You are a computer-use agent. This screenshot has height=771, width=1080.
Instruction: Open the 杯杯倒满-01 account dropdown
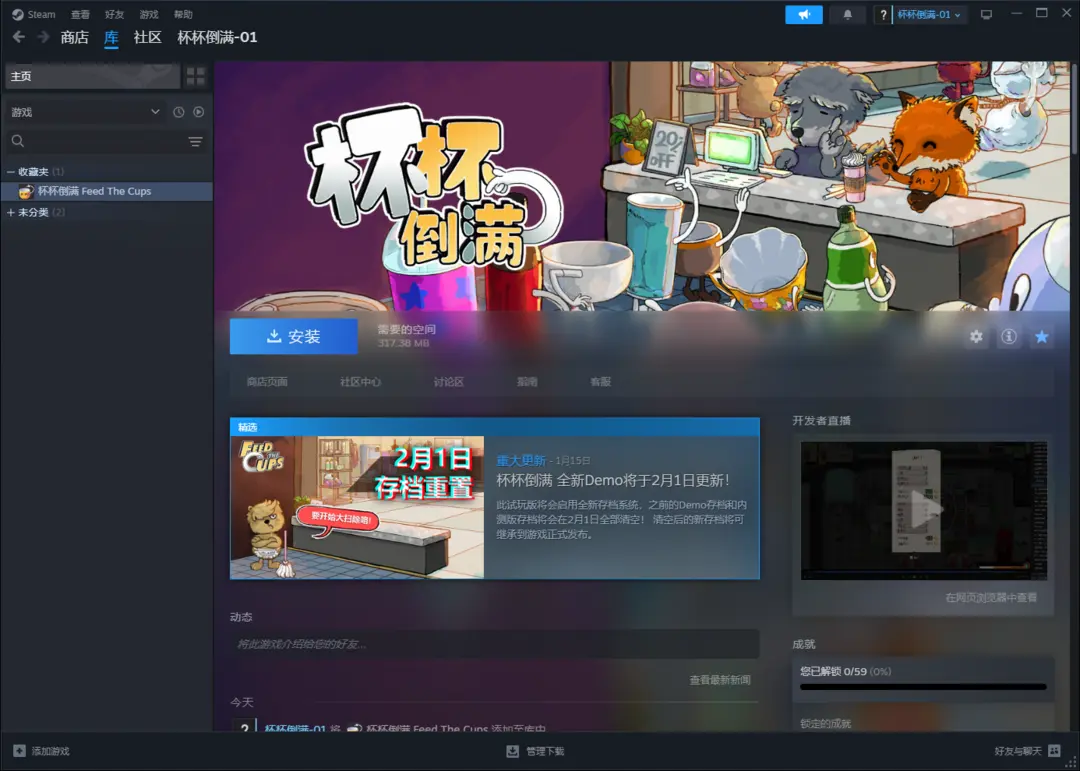(x=928, y=15)
